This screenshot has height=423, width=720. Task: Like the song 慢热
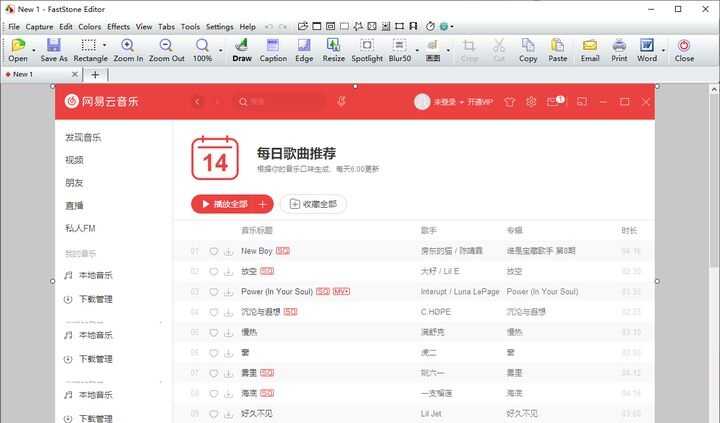[214, 333]
